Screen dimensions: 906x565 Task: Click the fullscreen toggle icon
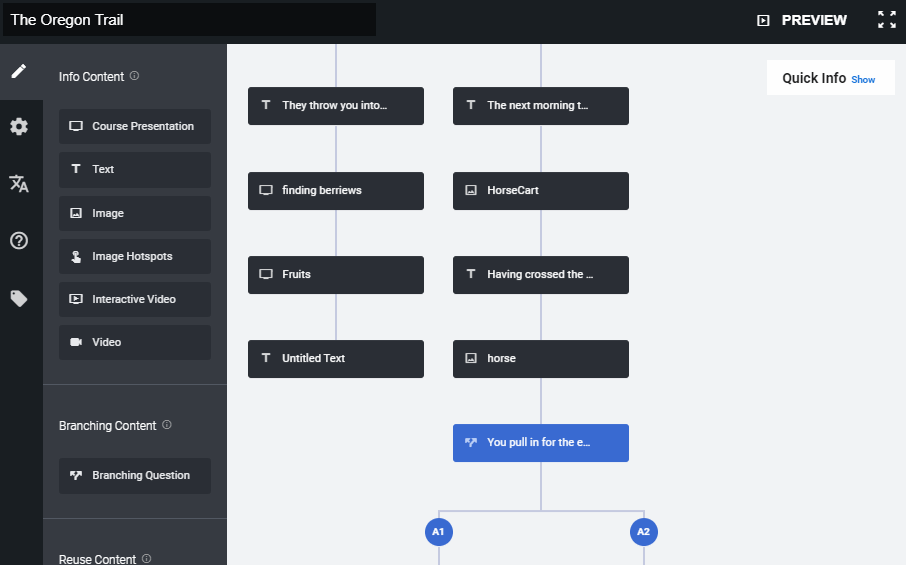click(x=887, y=20)
